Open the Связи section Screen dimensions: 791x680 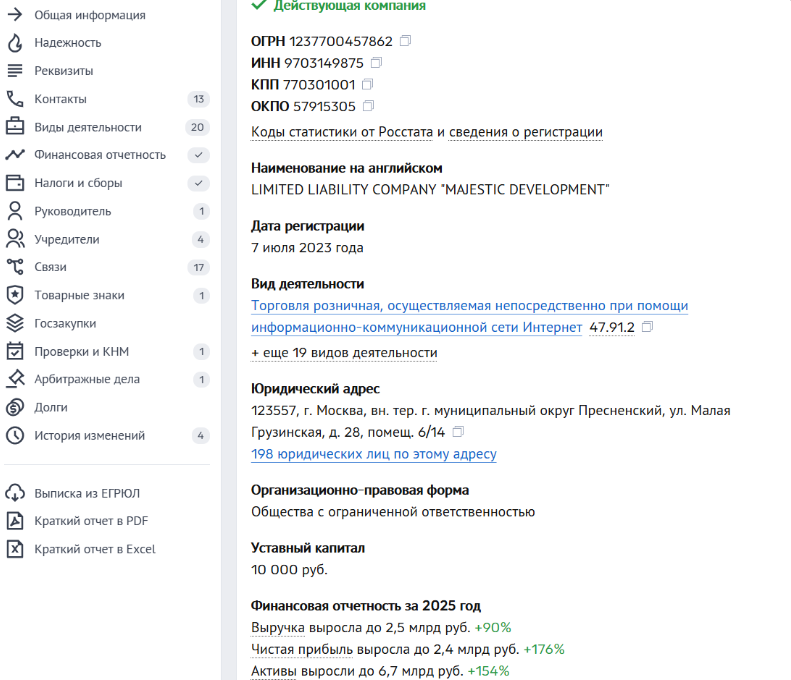click(50, 267)
